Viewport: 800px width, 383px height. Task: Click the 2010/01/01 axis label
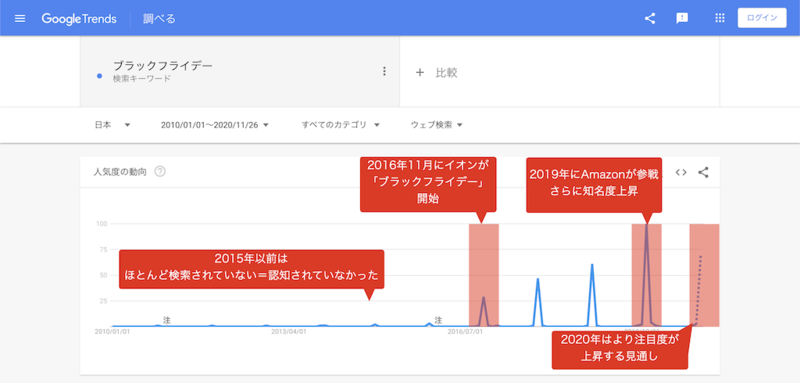click(112, 331)
